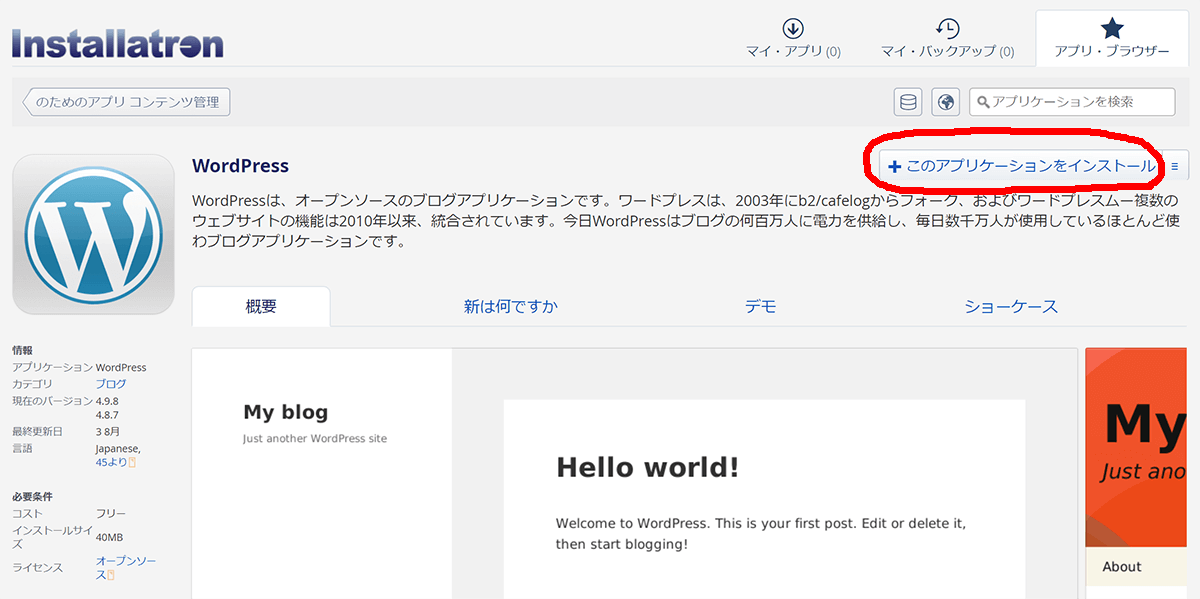This screenshot has height=599, width=1200.
Task: Click the 40MB install size value
Action: pos(110,537)
